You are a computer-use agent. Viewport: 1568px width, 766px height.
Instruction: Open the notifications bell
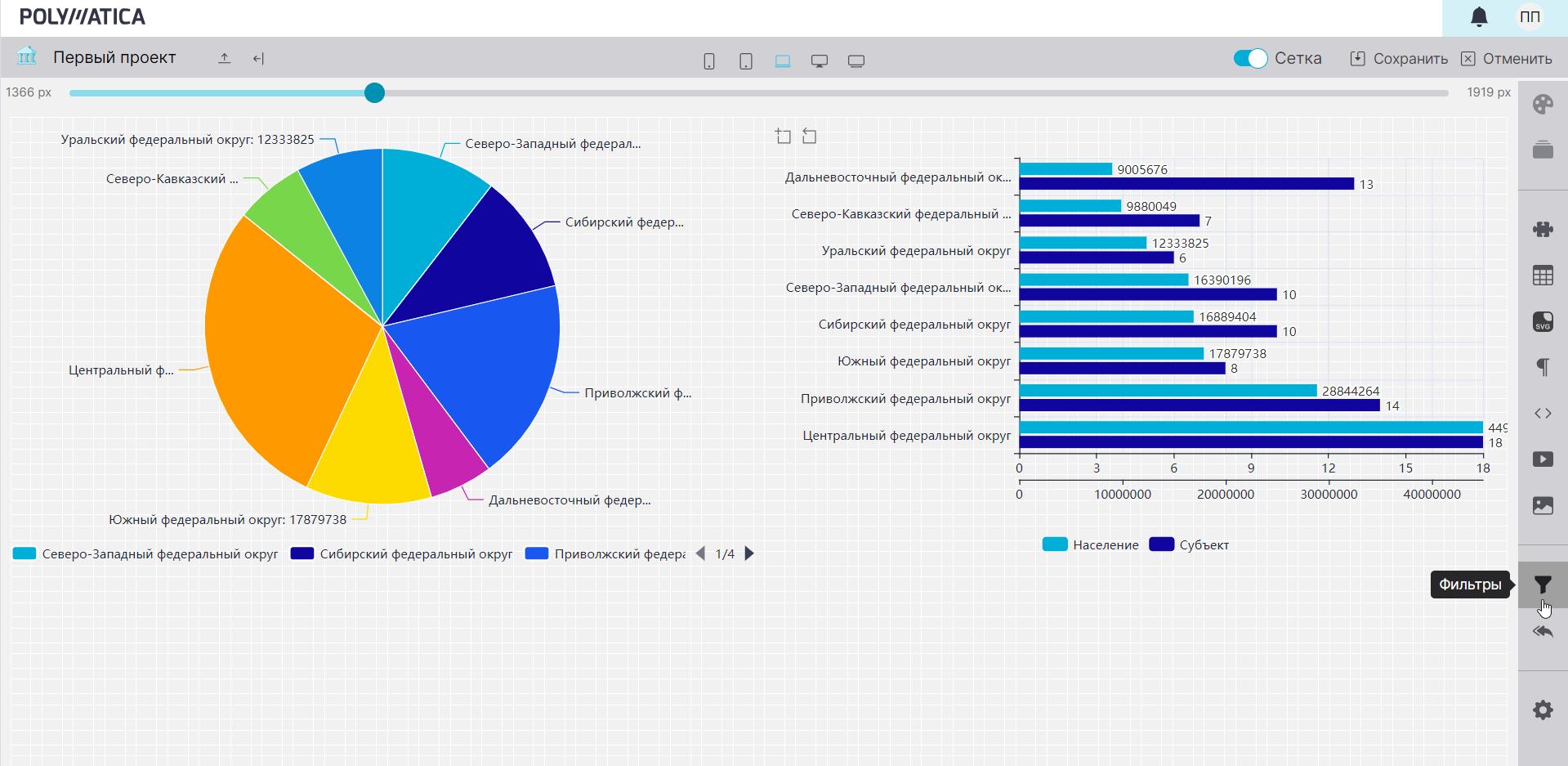click(x=1479, y=17)
